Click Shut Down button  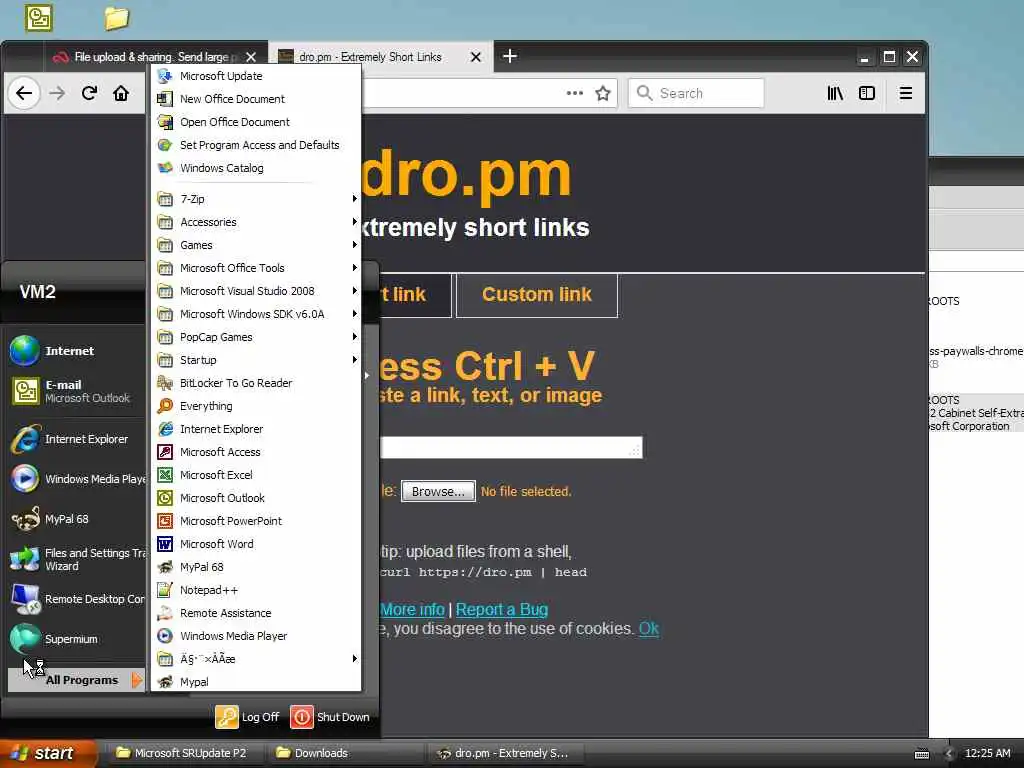tap(330, 717)
